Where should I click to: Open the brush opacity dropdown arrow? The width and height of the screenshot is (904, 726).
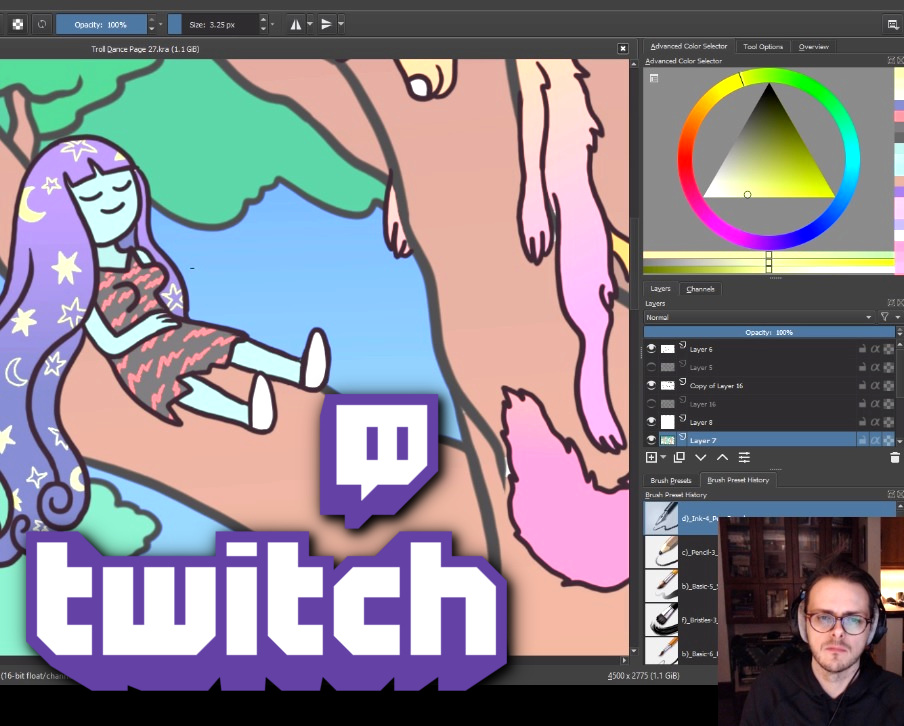tap(160, 24)
